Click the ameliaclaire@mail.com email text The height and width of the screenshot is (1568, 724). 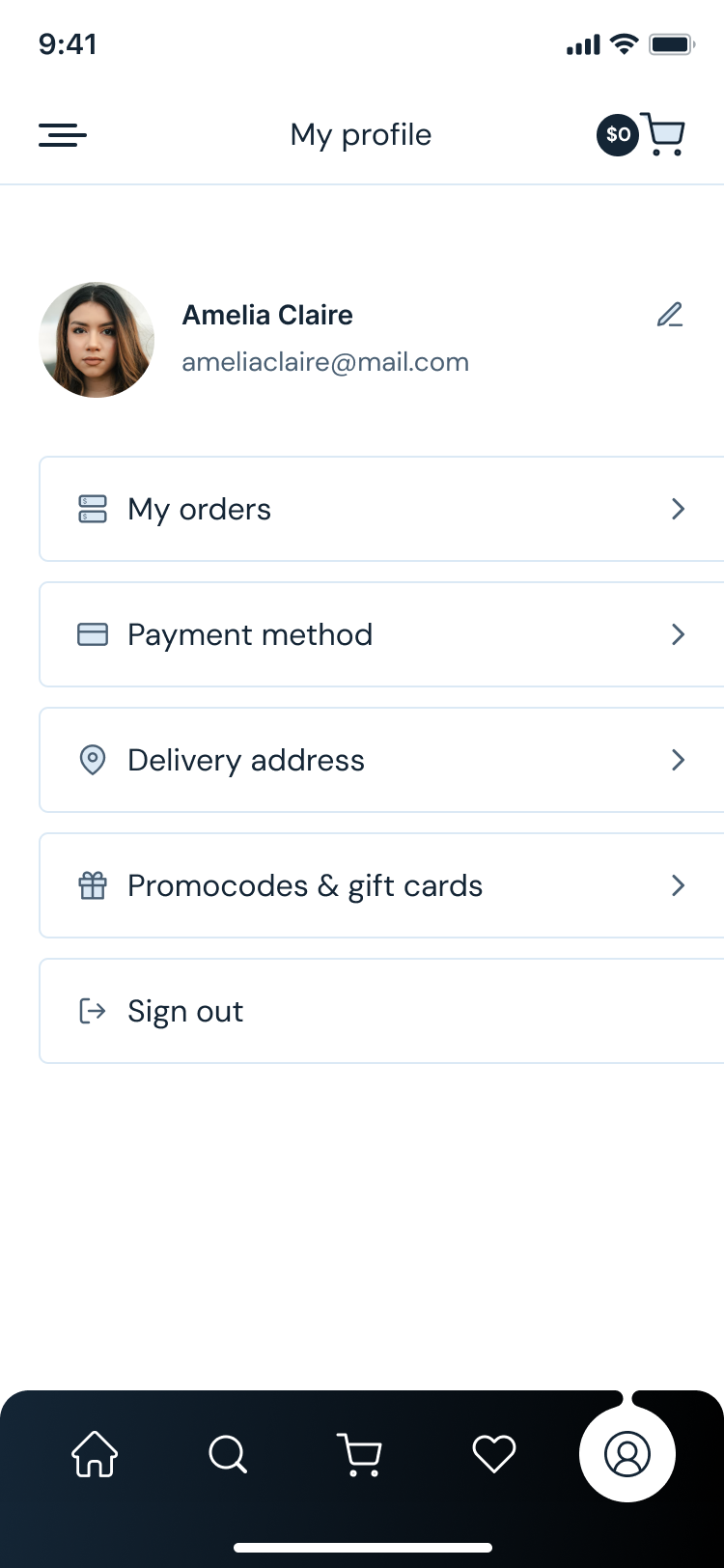[325, 362]
